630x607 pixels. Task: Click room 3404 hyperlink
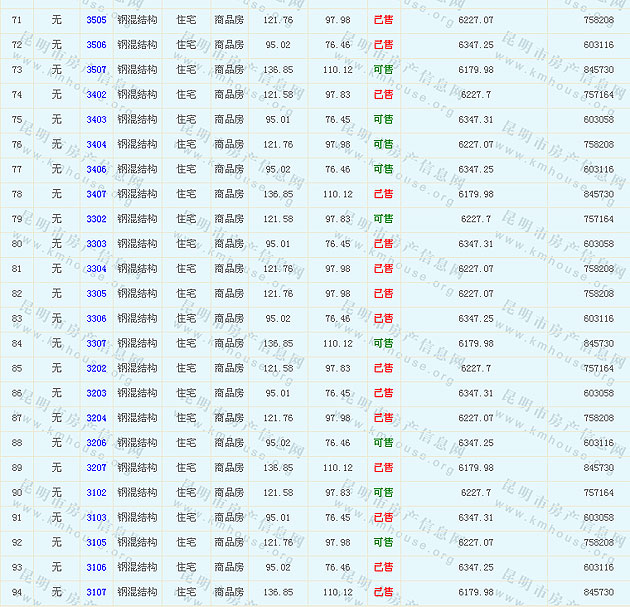coord(96,145)
